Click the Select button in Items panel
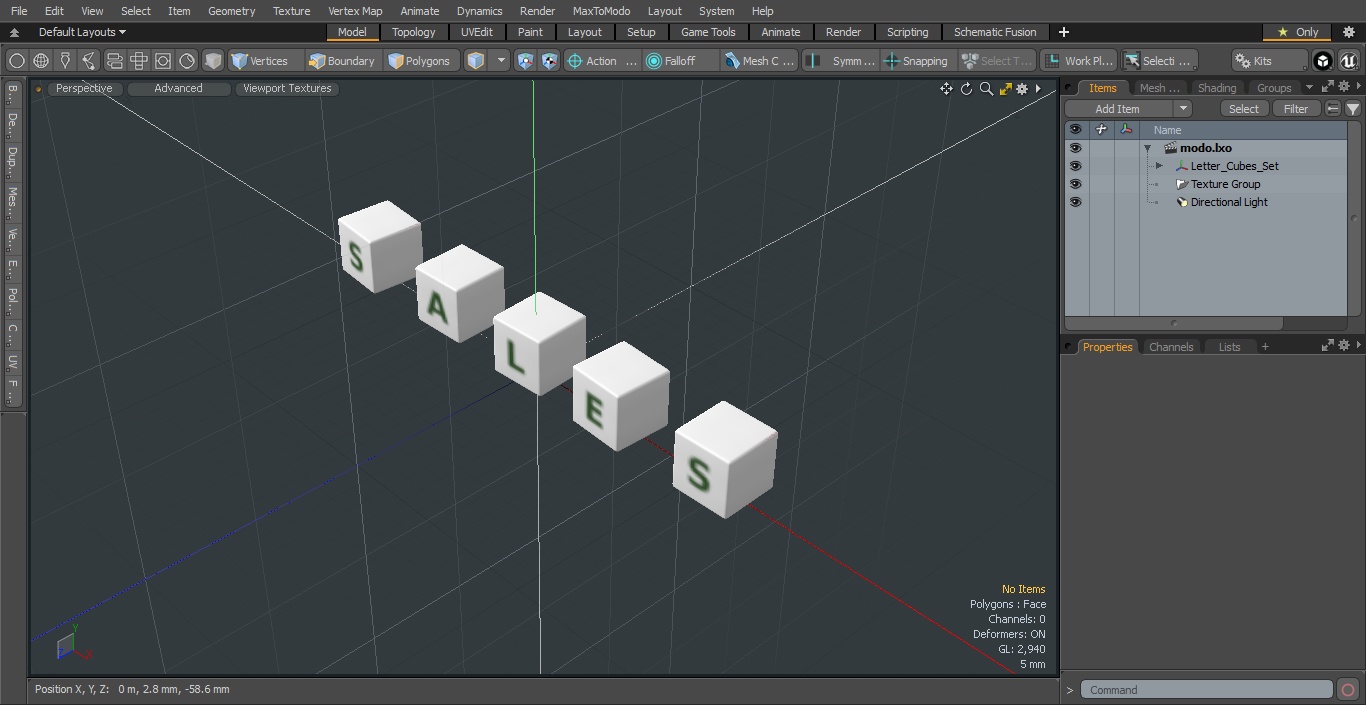 click(x=1244, y=109)
